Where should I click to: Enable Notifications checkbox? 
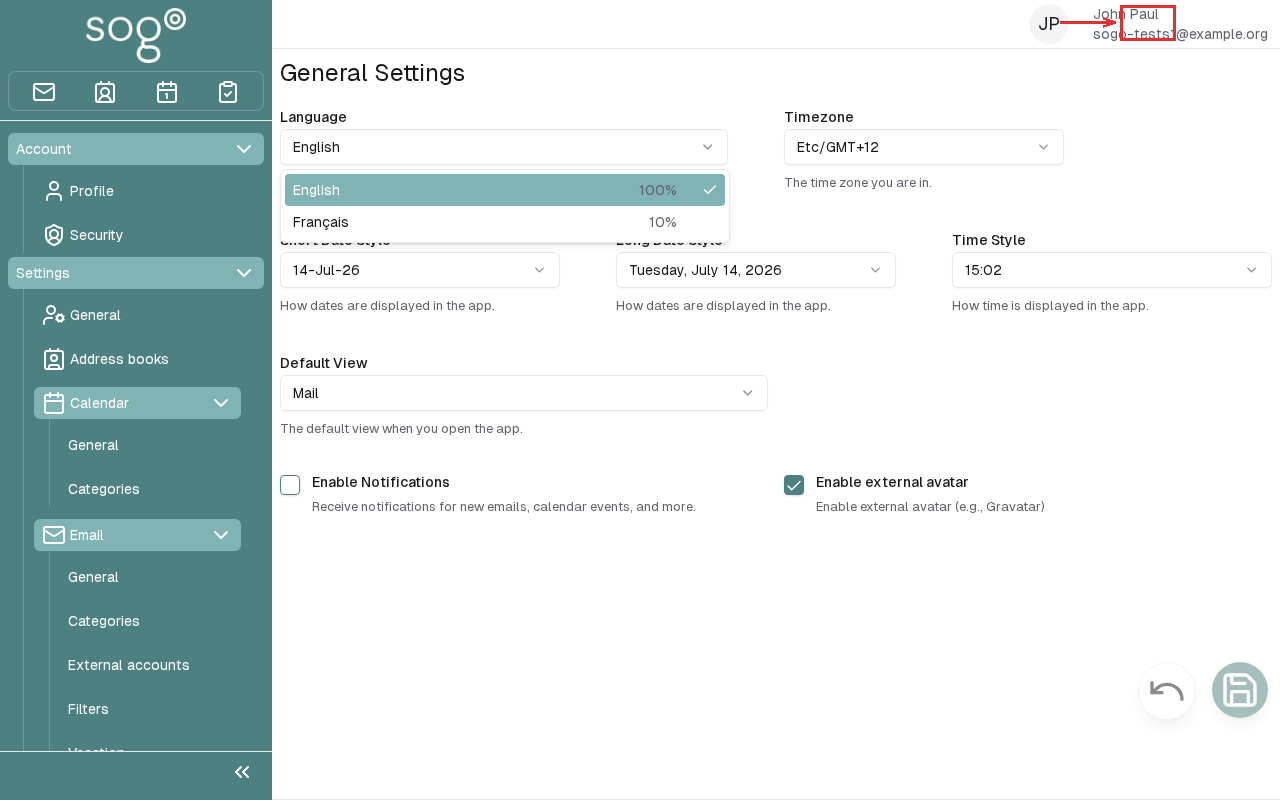[290, 485]
